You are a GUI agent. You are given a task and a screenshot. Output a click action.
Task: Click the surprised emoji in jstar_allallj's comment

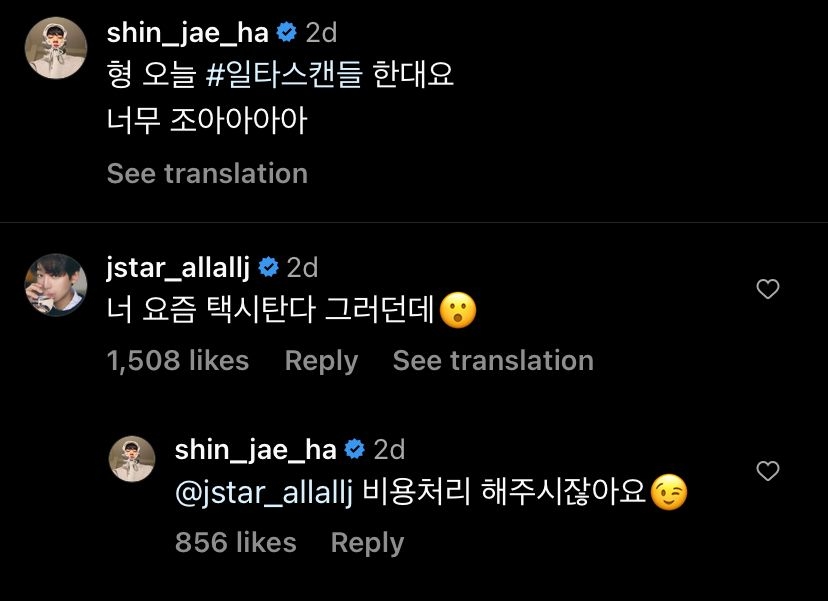click(x=459, y=313)
